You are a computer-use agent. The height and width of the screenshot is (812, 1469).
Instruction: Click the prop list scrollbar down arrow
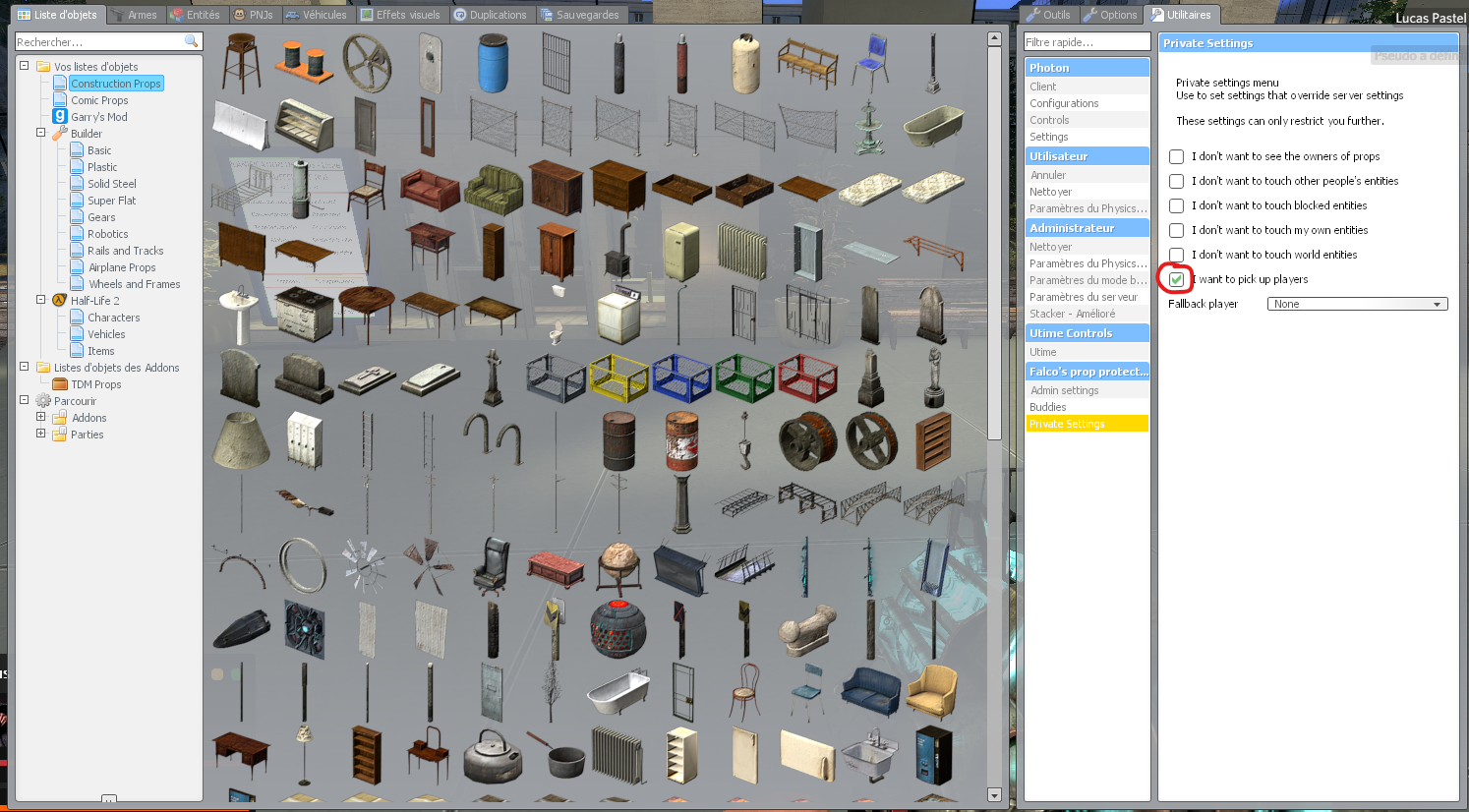click(x=994, y=794)
